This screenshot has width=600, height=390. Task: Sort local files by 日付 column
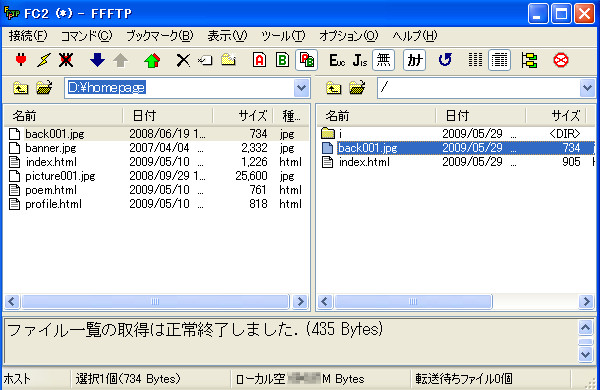click(168, 116)
